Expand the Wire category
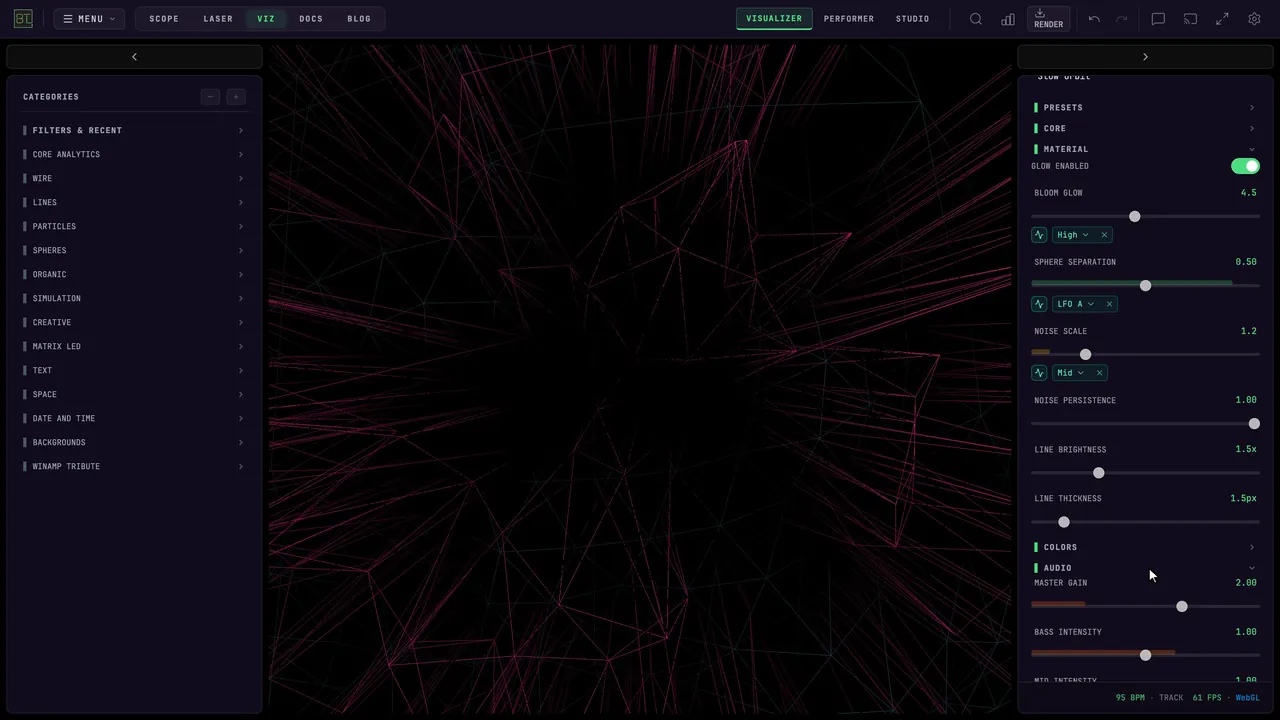Screen dimensions: 1280x720 tap(134, 178)
